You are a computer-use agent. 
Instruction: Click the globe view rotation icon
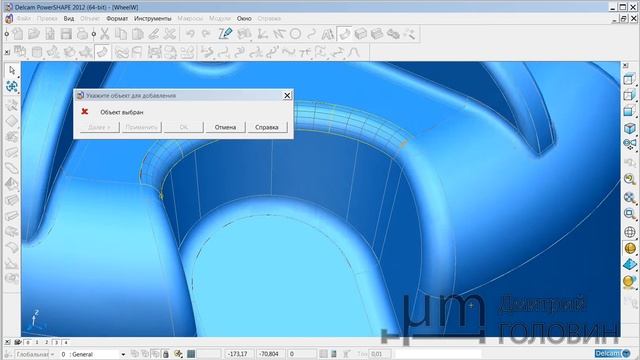(x=630, y=232)
